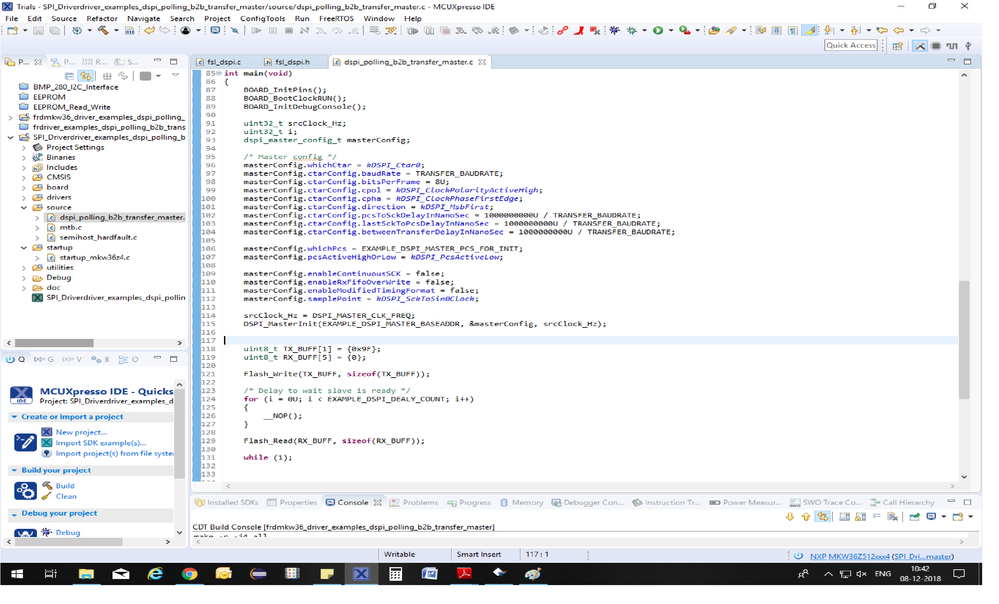Open the Memory view tab
The width and height of the screenshot is (999, 604).
tap(522, 503)
